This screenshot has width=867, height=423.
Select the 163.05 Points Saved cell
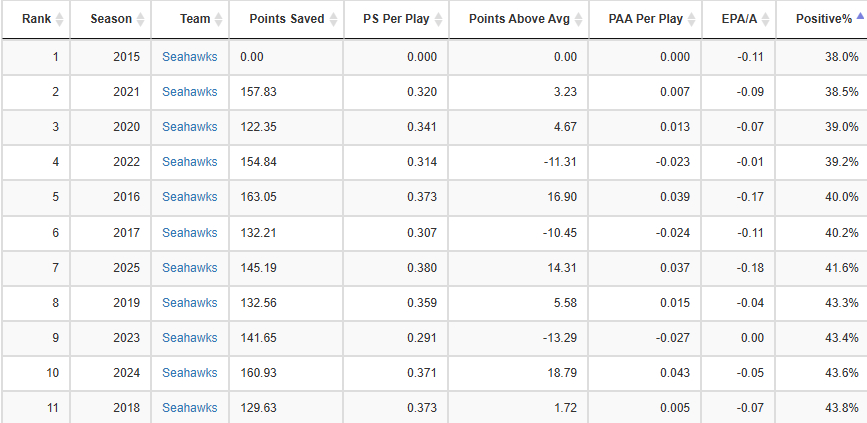pyautogui.click(x=261, y=197)
